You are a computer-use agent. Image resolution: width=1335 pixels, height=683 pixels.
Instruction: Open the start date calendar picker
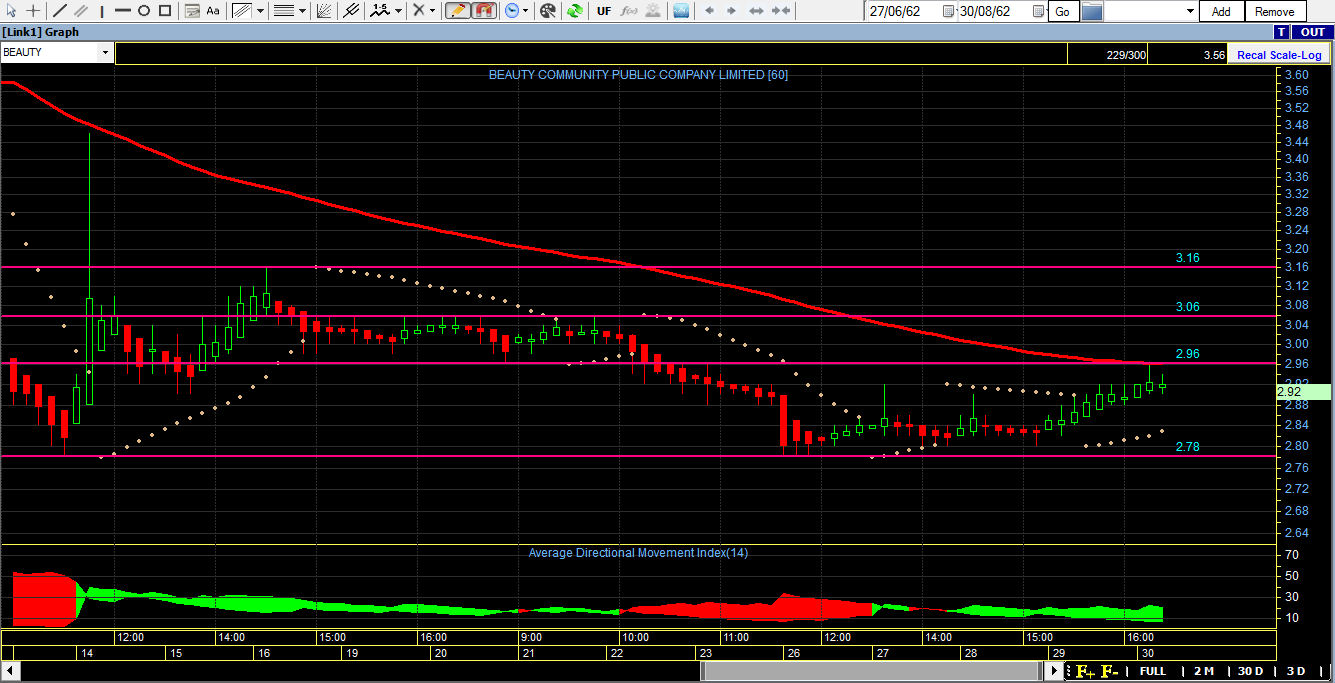[x=947, y=11]
